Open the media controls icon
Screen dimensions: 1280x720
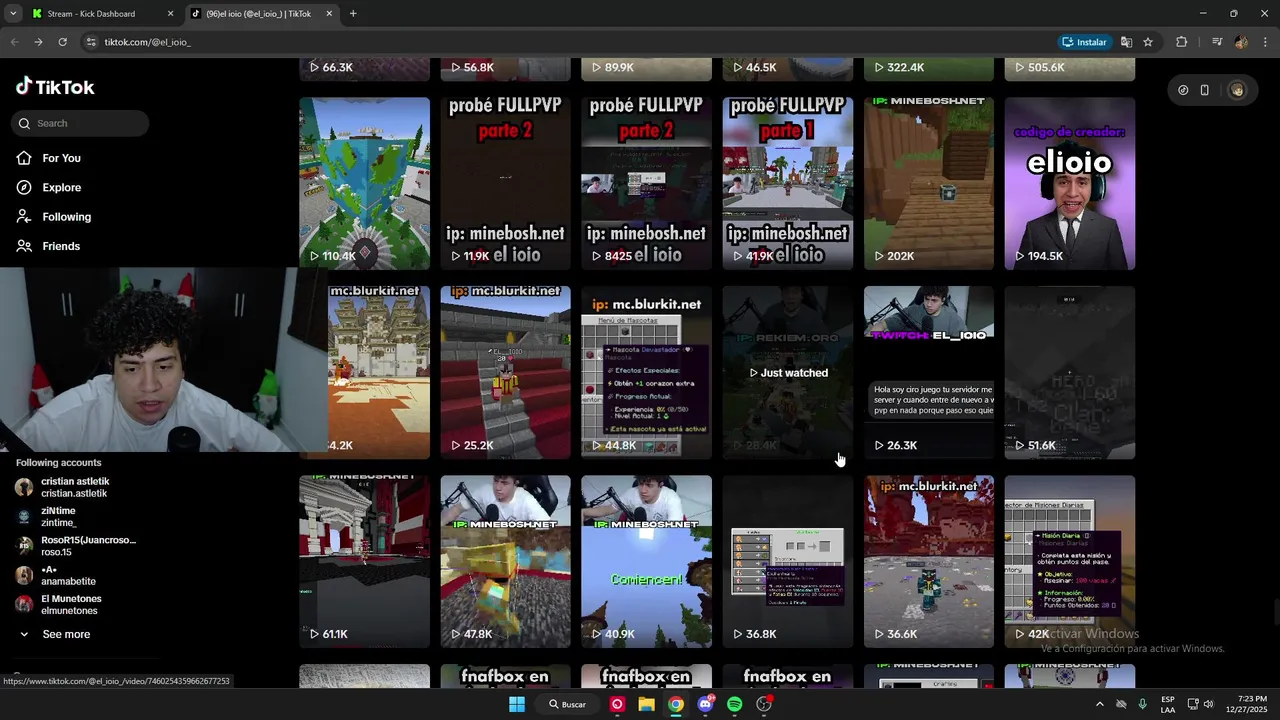tap(1217, 42)
